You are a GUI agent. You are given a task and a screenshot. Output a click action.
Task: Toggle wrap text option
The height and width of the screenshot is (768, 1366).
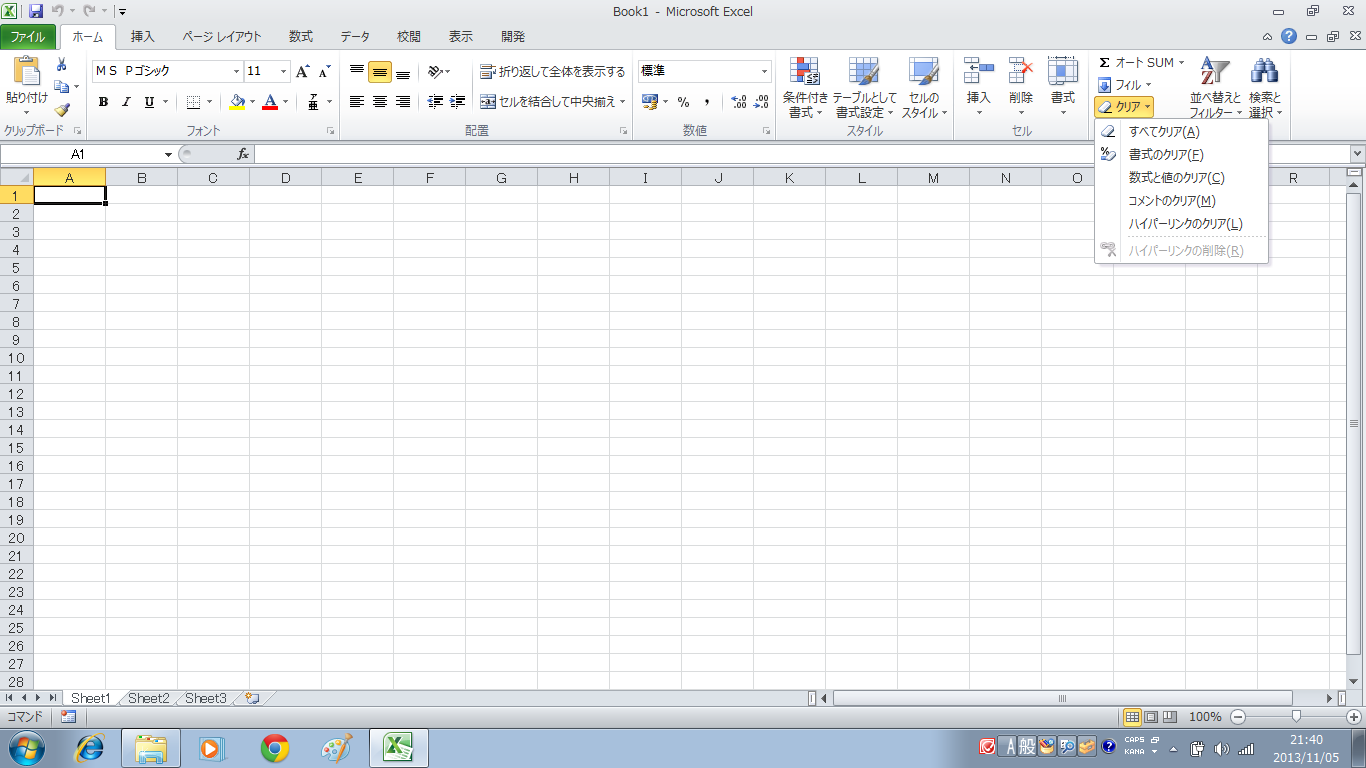pyautogui.click(x=552, y=71)
